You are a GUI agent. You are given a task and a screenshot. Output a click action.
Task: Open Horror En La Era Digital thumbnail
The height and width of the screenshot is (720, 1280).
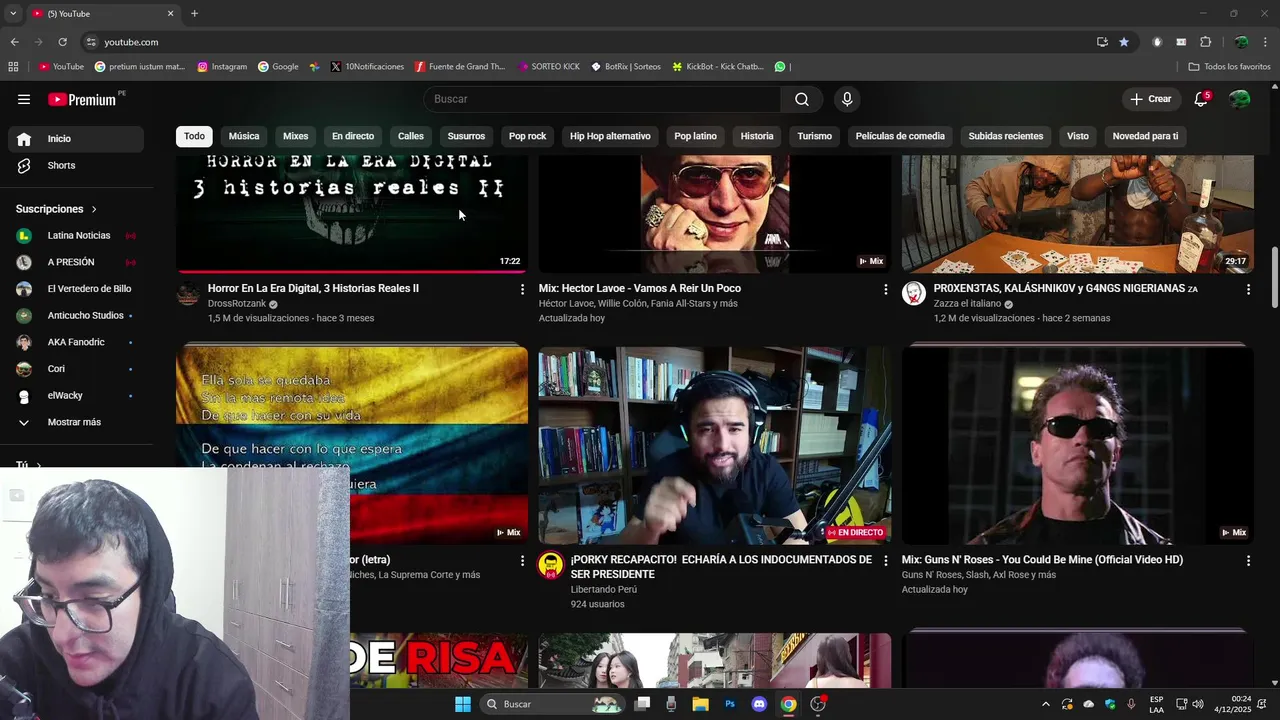[352, 213]
